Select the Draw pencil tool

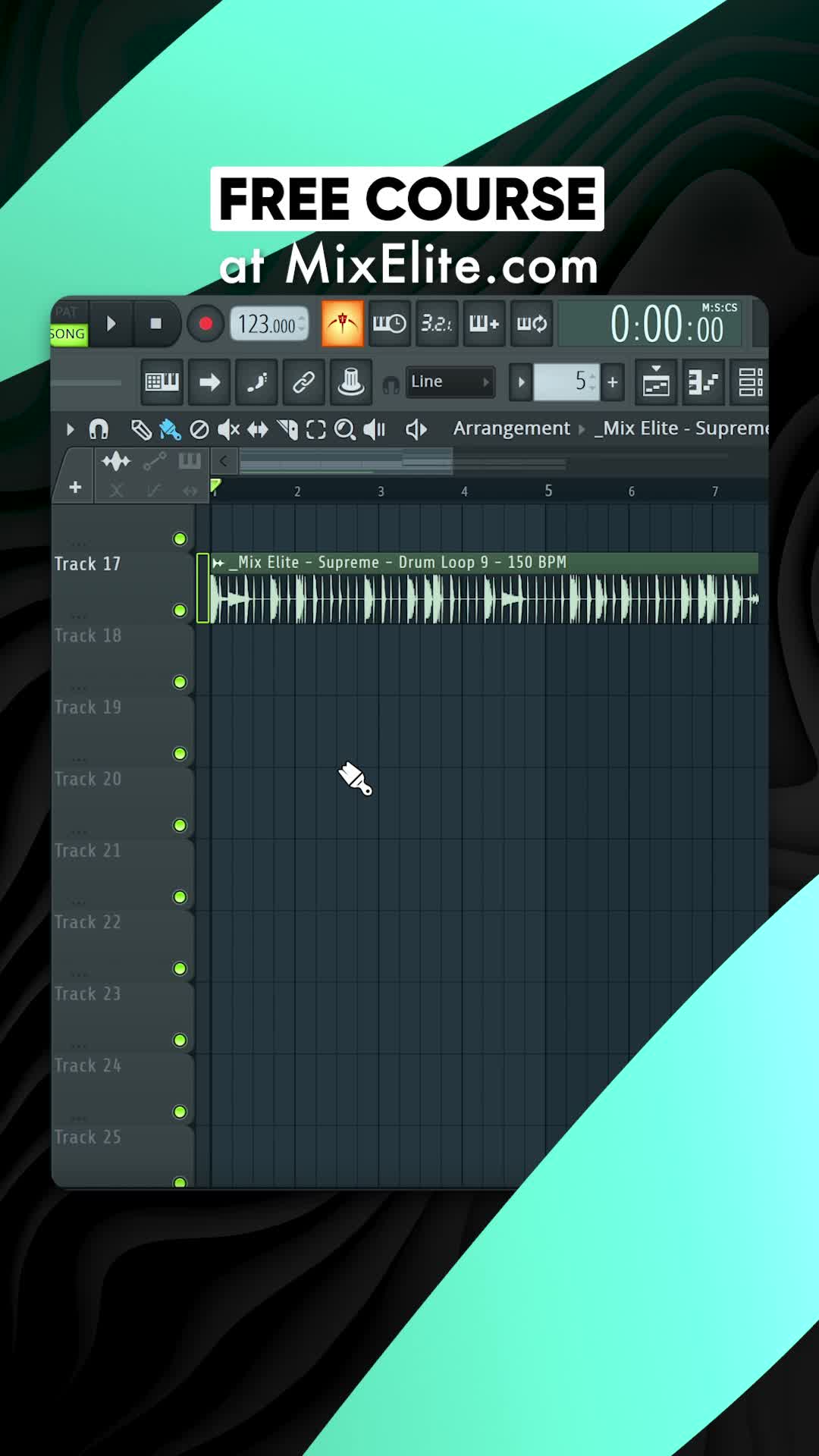tap(141, 430)
